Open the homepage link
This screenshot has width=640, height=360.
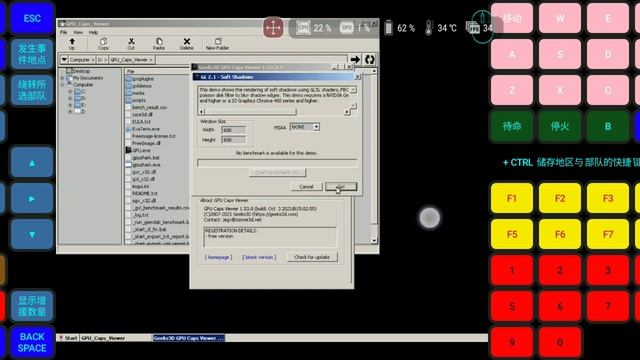pyautogui.click(x=218, y=257)
